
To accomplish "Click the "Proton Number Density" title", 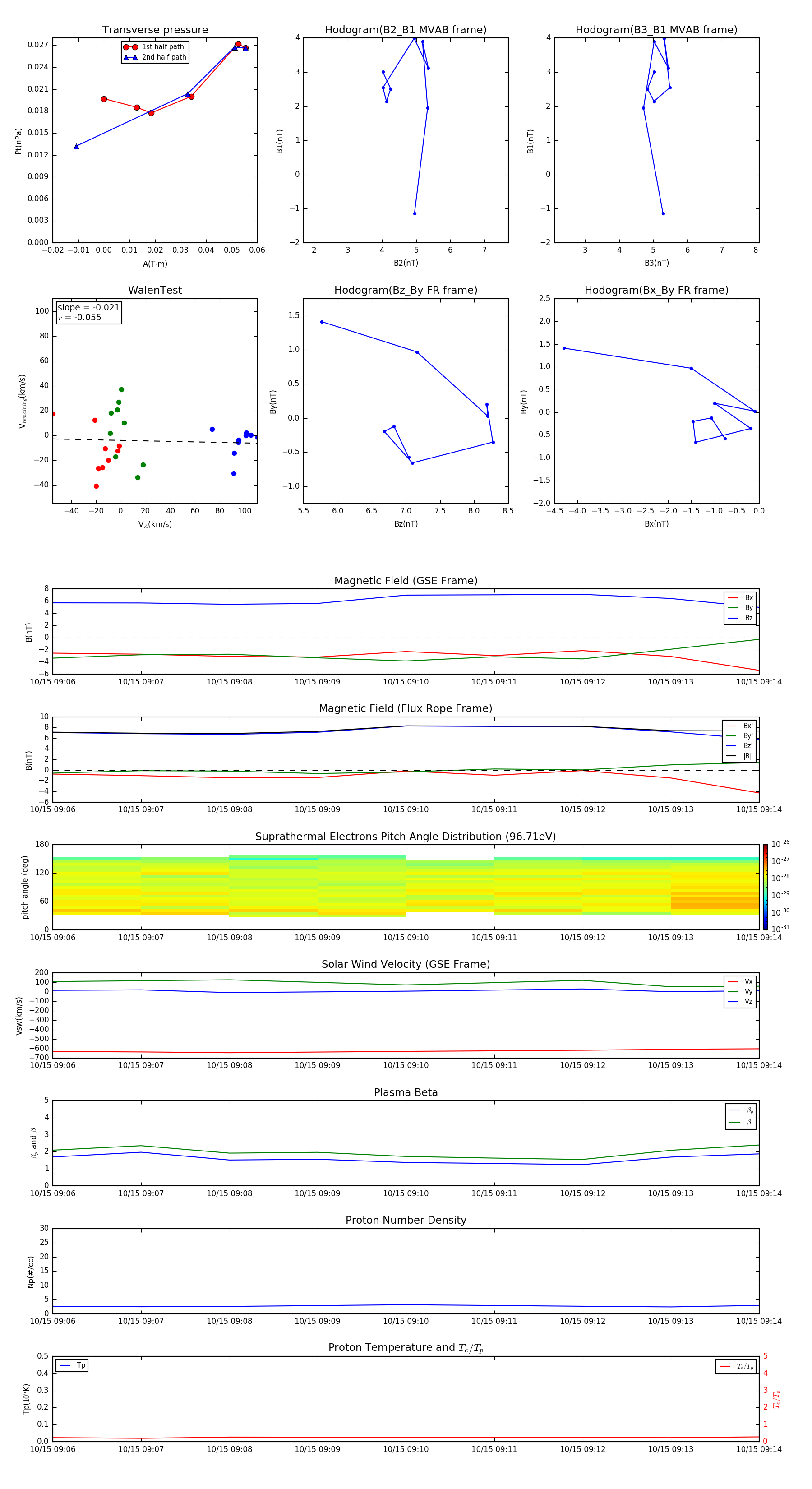I will coord(406,1220).
